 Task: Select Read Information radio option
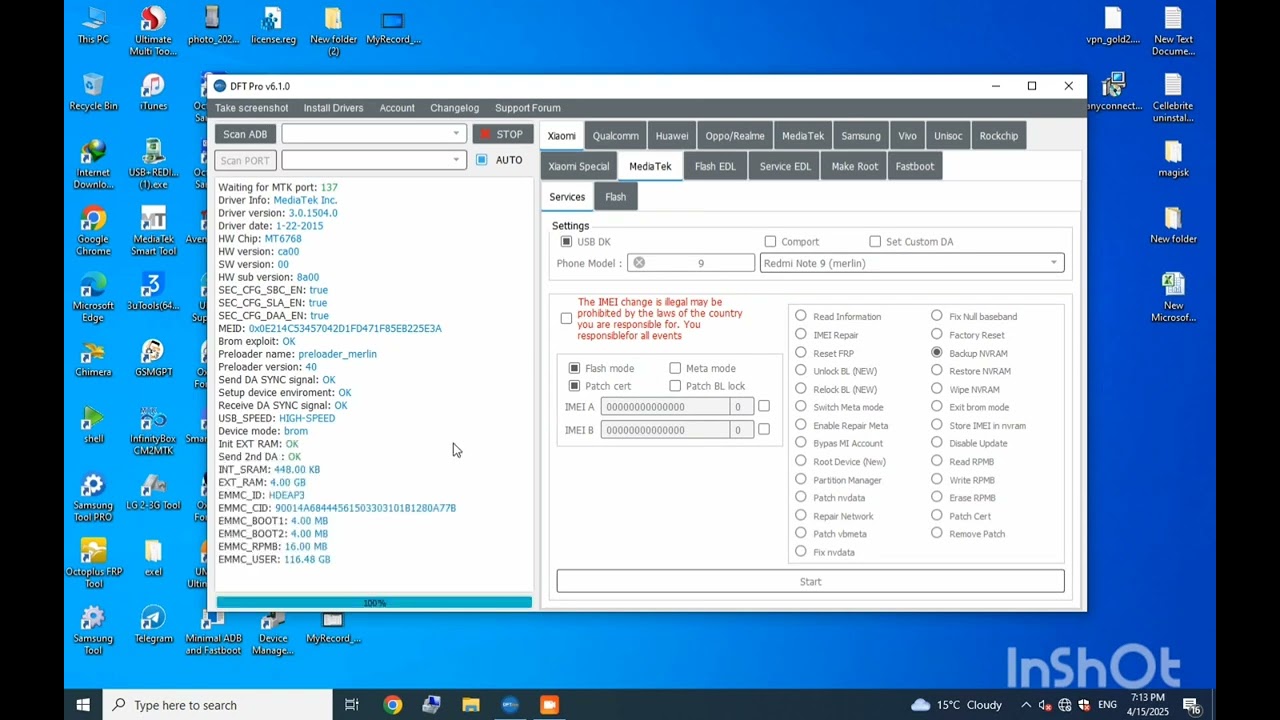point(801,316)
